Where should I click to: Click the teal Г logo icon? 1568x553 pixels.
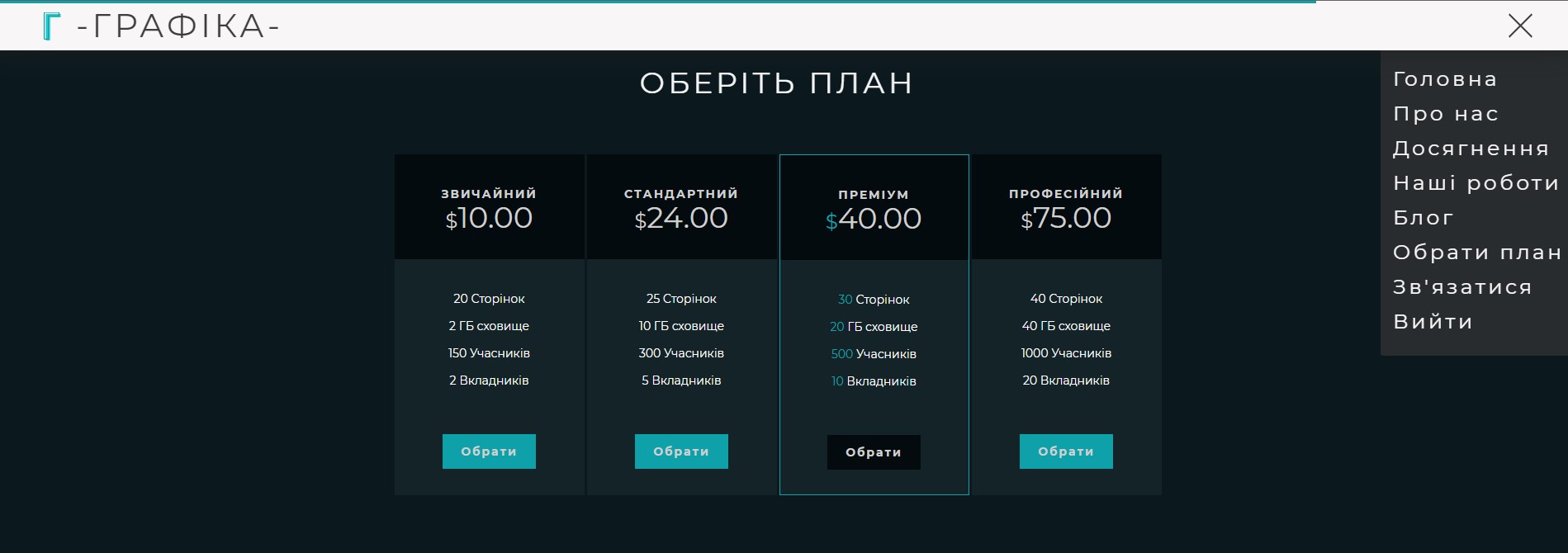pyautogui.click(x=51, y=26)
